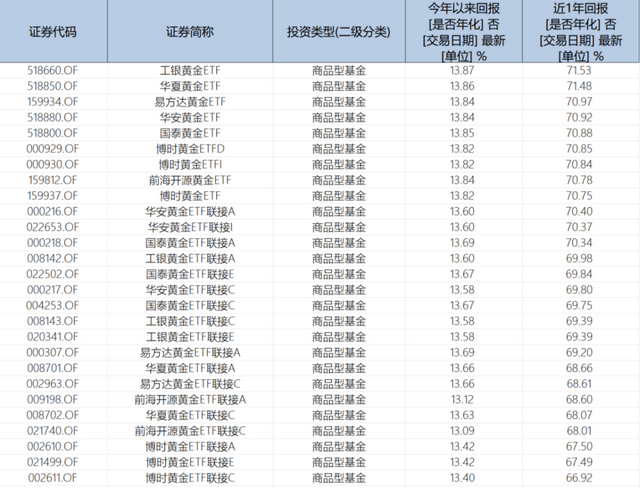Select code cell 159937.OF
Image resolution: width=640 pixels, height=488 pixels.
click(52, 196)
